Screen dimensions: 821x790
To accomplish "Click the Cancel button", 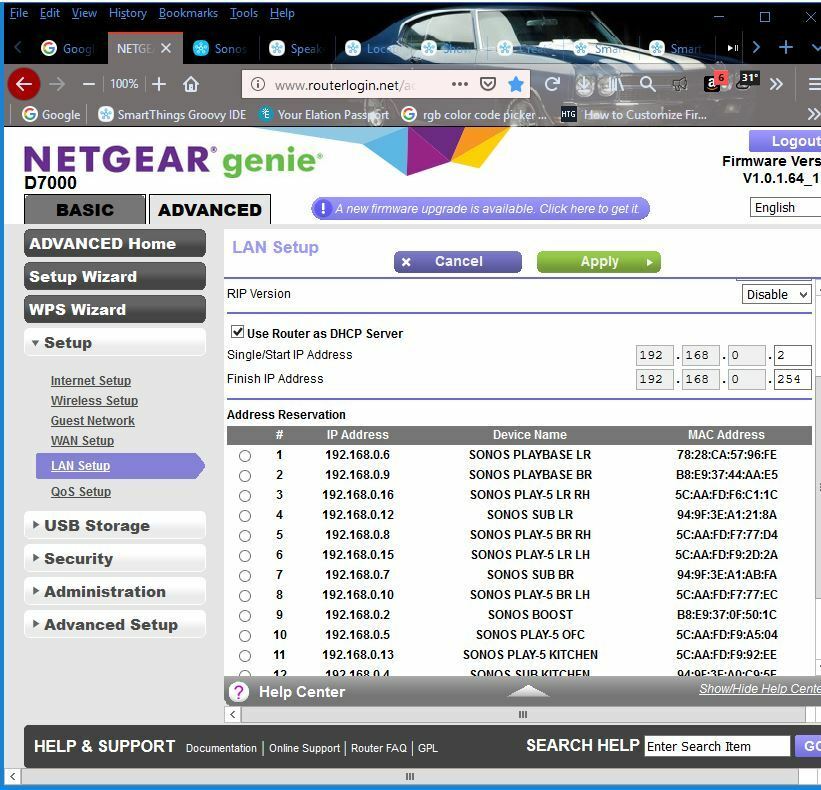I will pos(458,261).
